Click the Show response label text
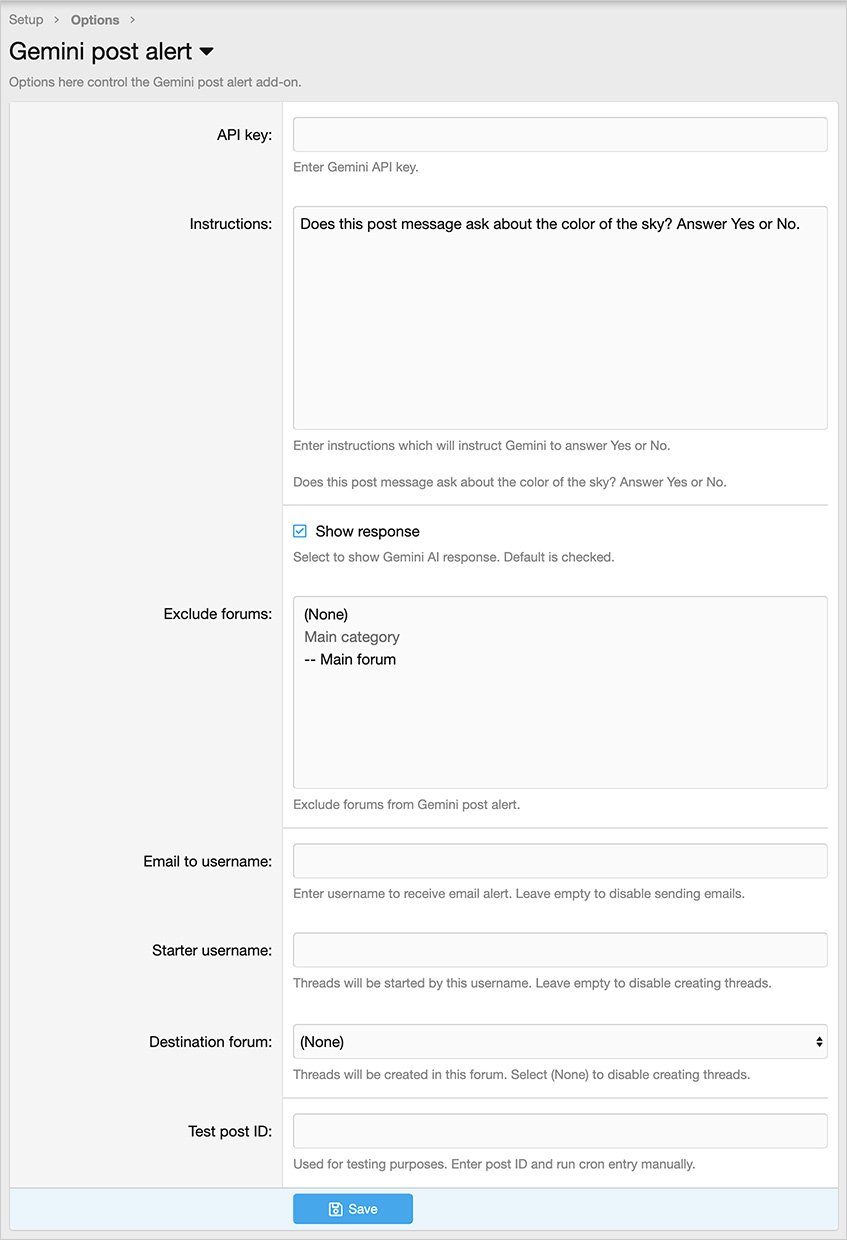This screenshot has width=847, height=1240. click(367, 531)
